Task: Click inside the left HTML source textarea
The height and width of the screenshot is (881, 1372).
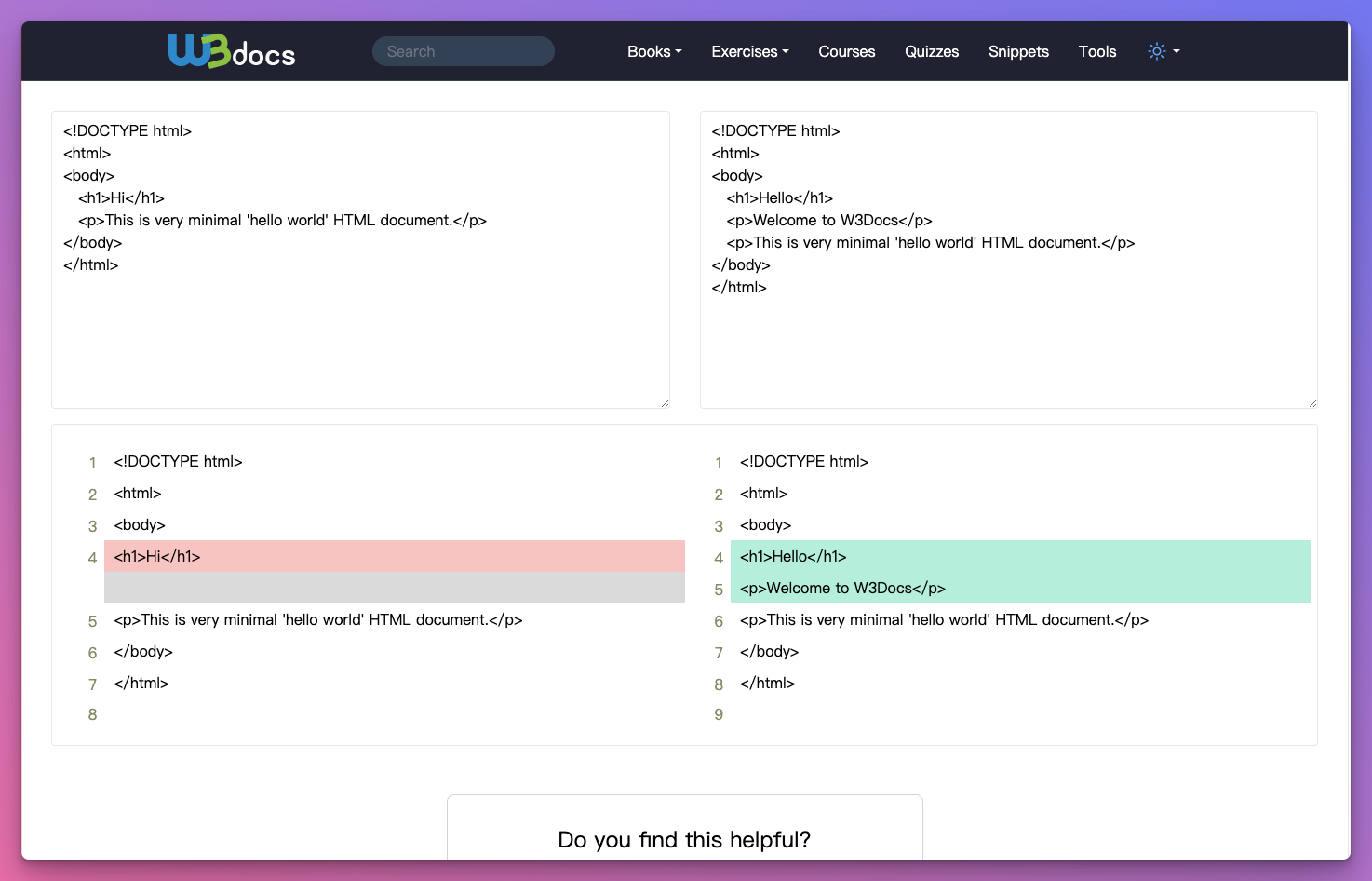Action: coord(360,326)
